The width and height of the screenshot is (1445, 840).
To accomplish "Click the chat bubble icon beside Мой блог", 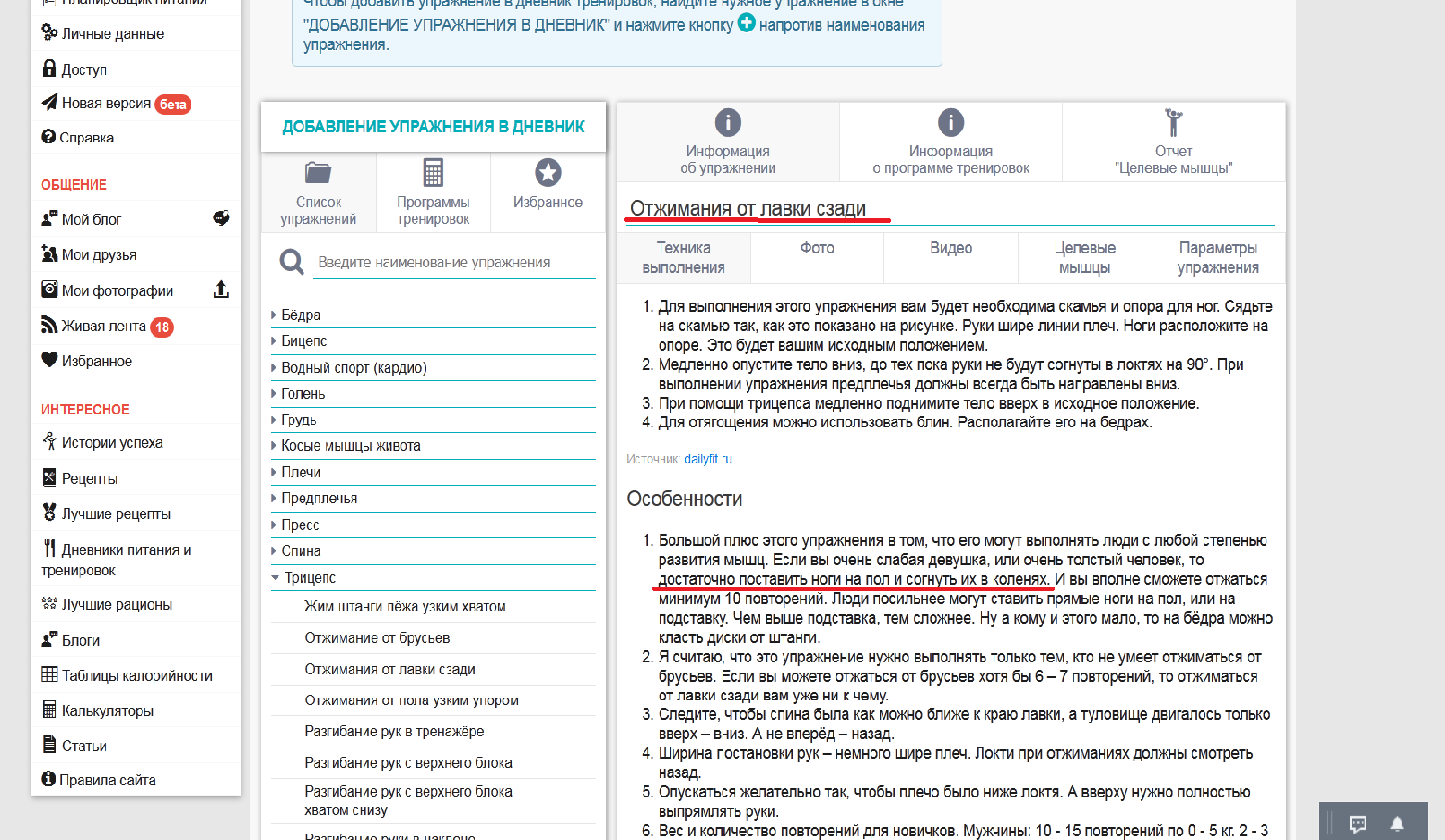I will click(x=221, y=218).
